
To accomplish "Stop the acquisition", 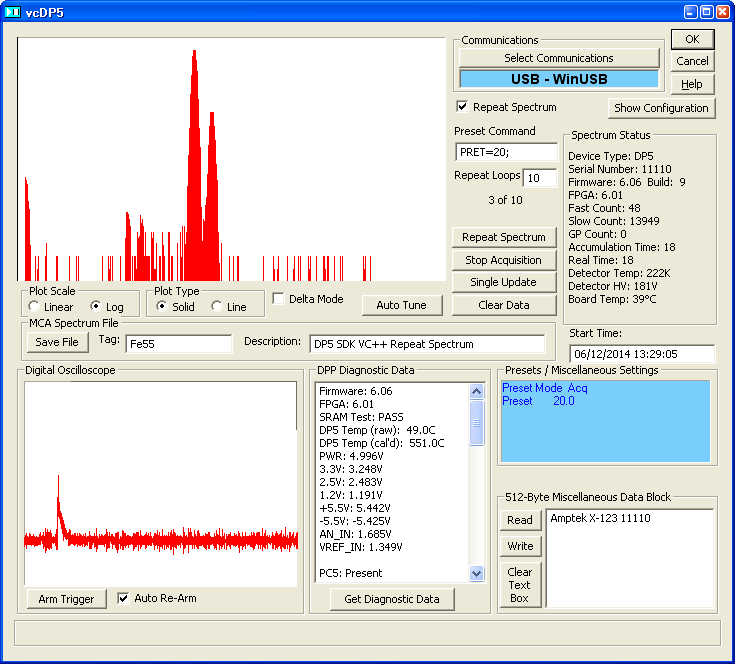I will [x=504, y=260].
